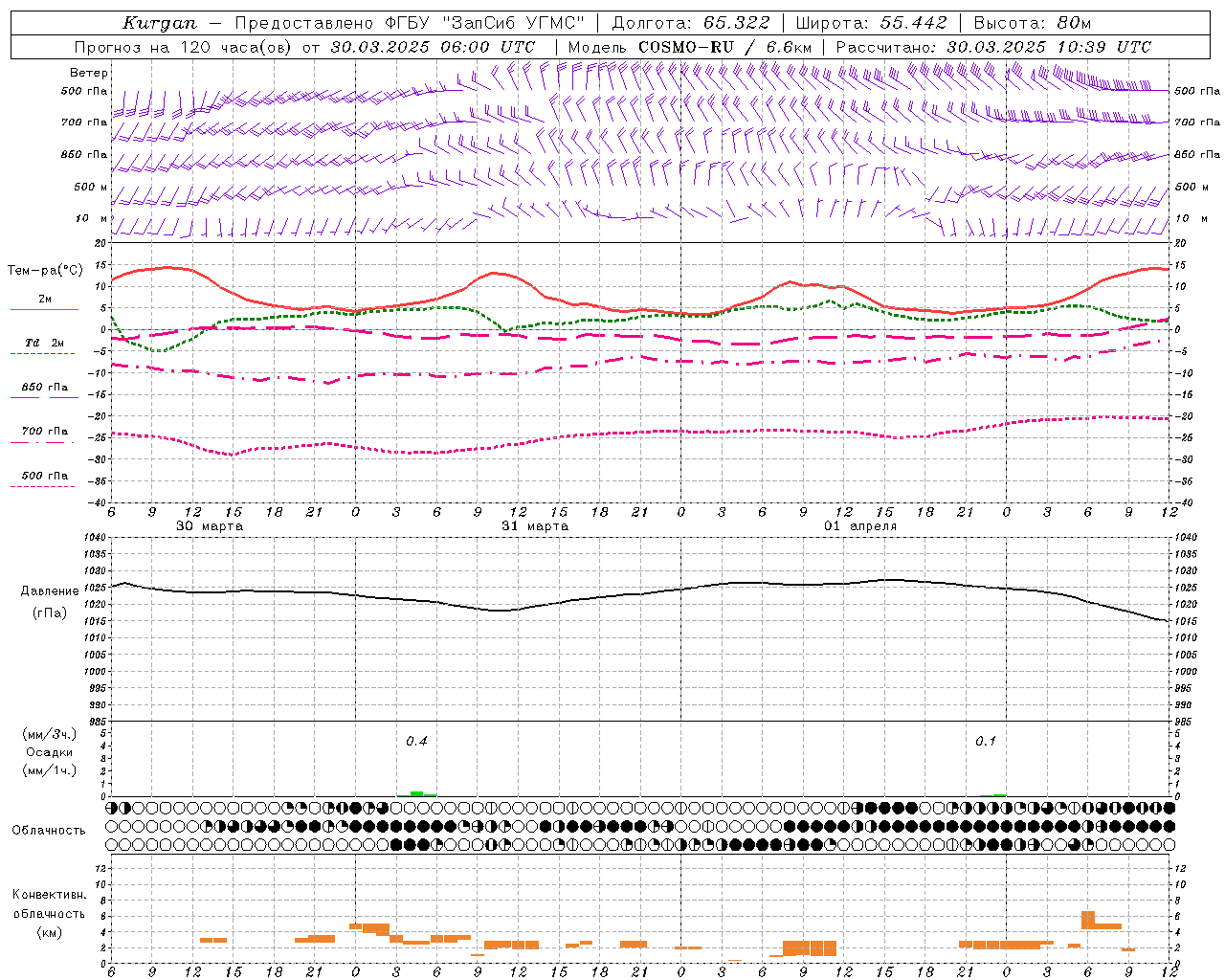Screen dimensions: 1225x980
Task: Click the station name "Kurgan" in header
Action: (160, 23)
